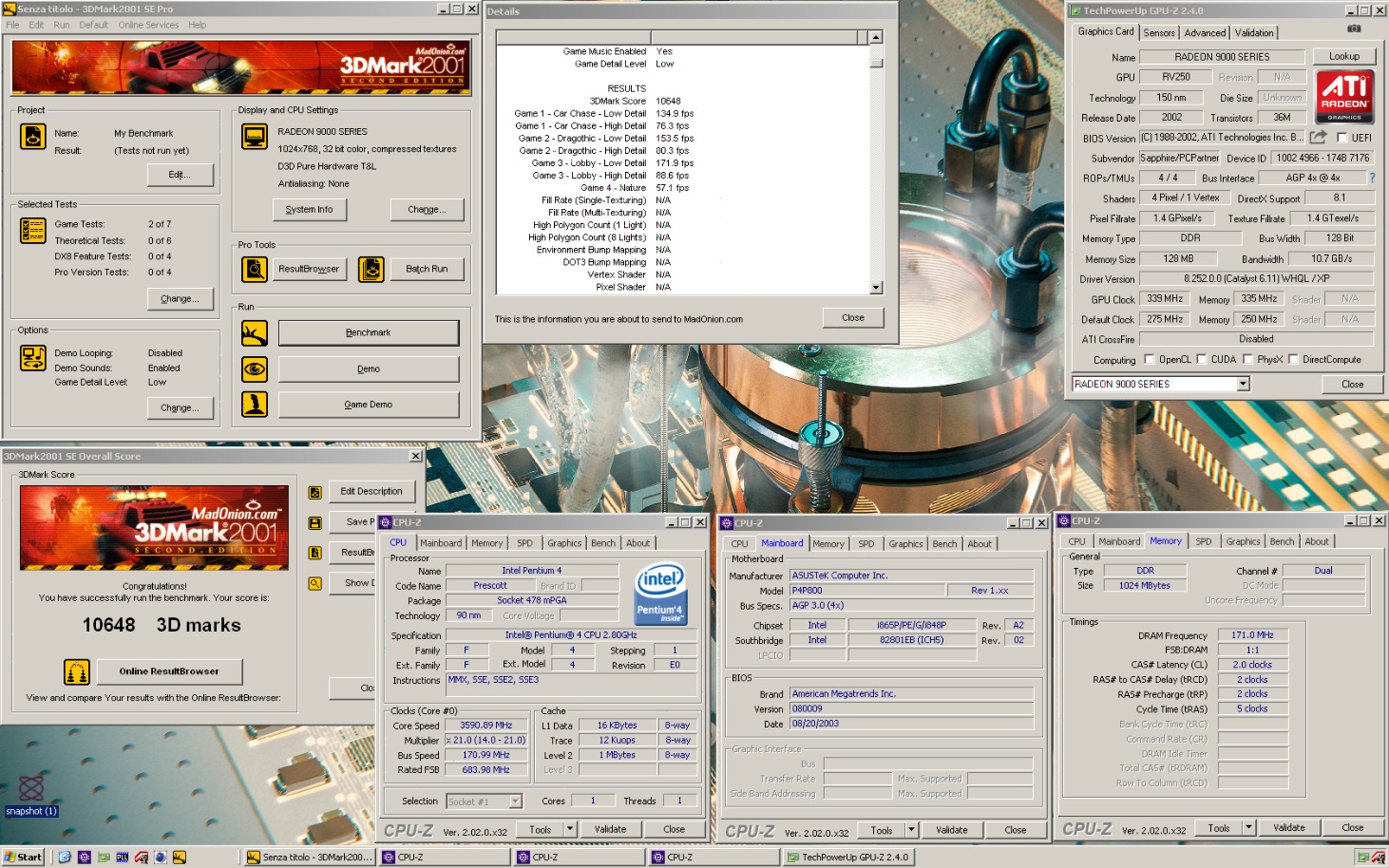The height and width of the screenshot is (868, 1389).
Task: Click the Benchmark button
Action: 369,333
